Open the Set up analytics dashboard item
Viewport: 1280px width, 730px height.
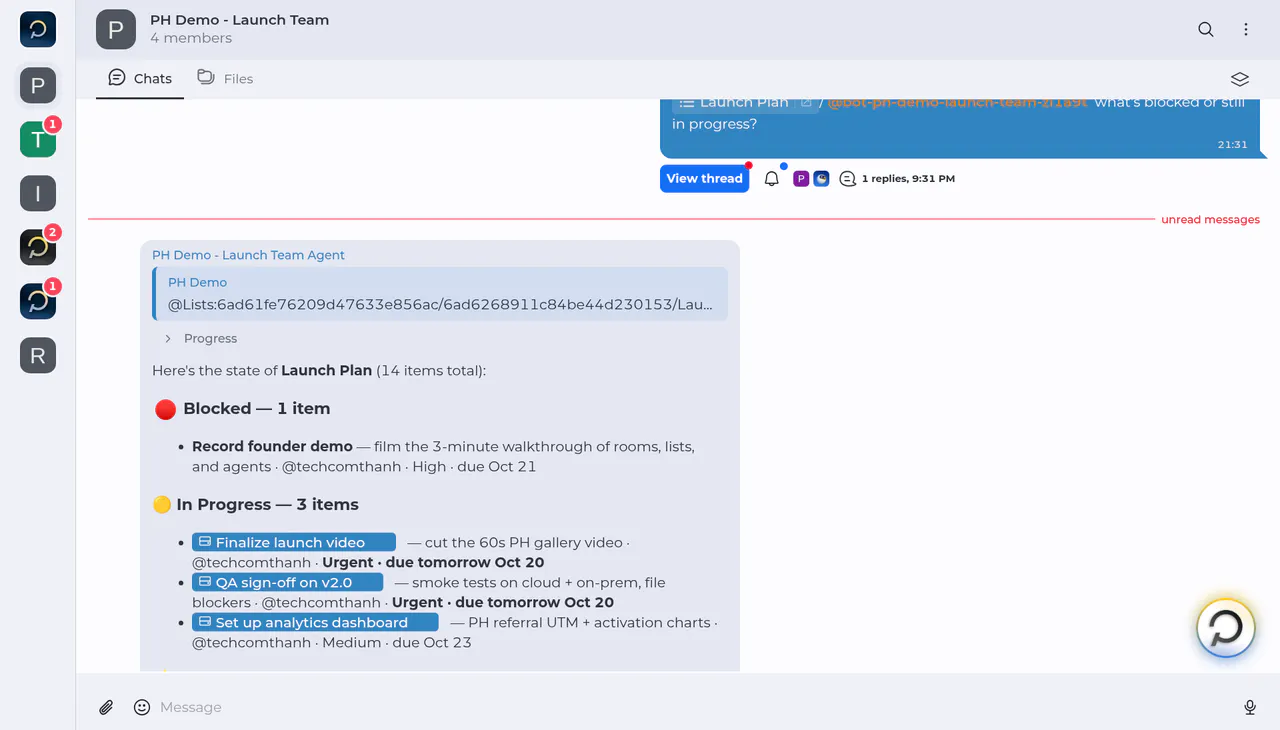[x=315, y=622]
